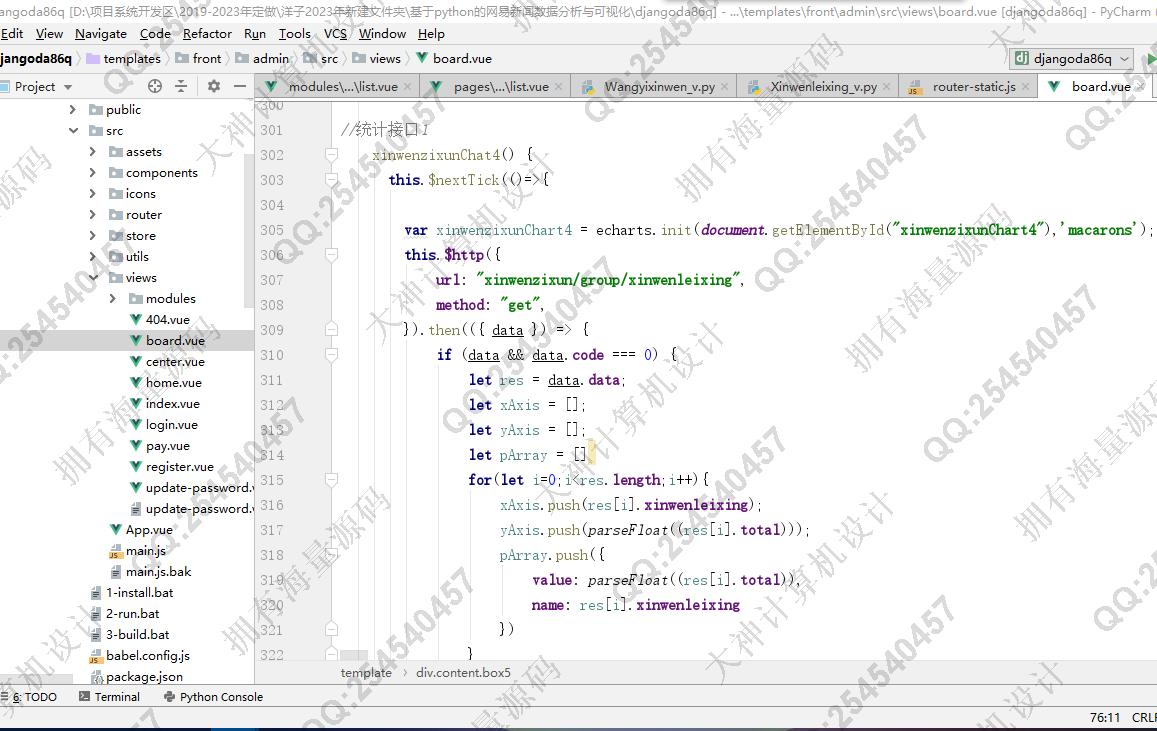
Task: Open the Run menu
Action: click(255, 34)
